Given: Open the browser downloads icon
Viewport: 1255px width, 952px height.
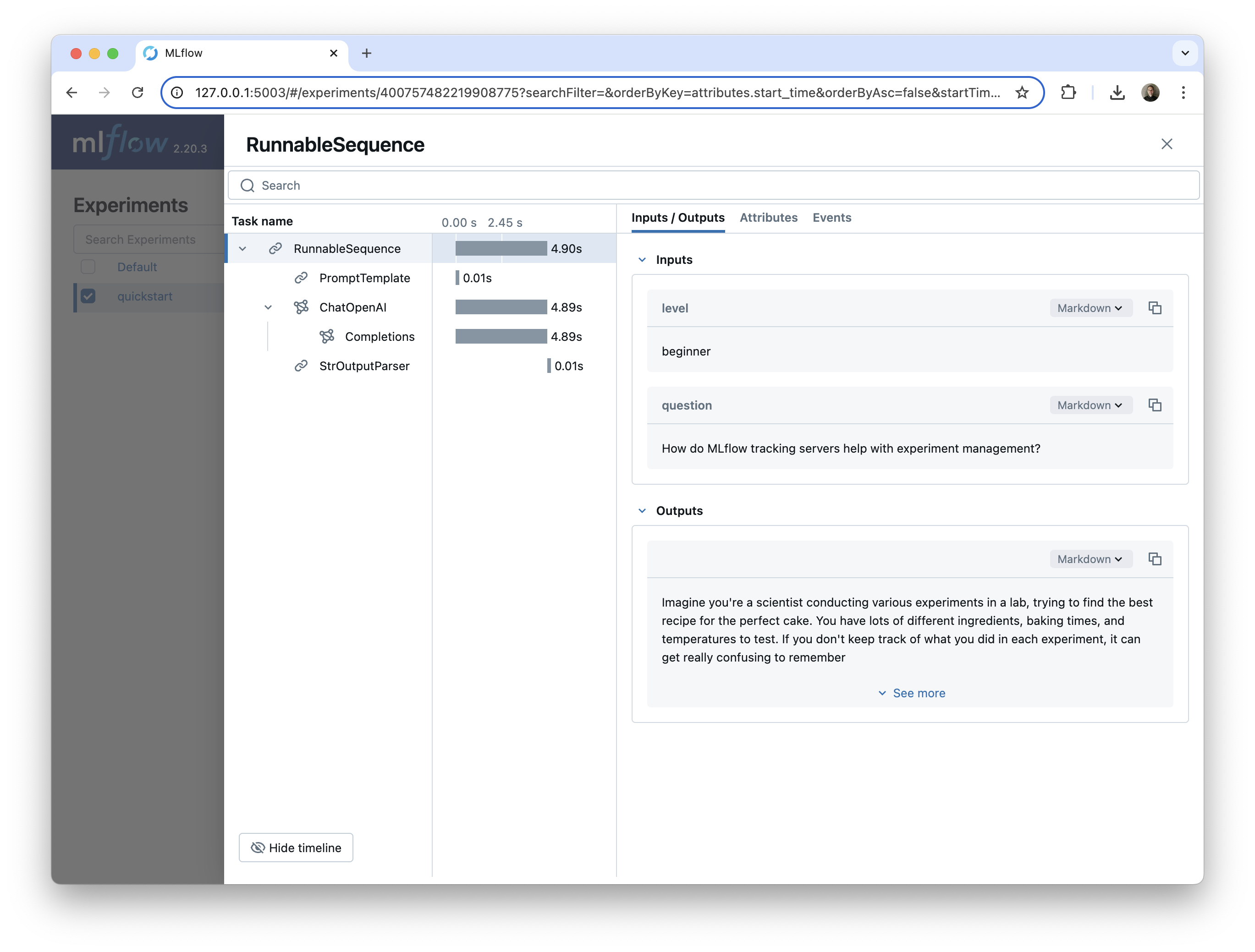Looking at the screenshot, I should (x=1117, y=93).
